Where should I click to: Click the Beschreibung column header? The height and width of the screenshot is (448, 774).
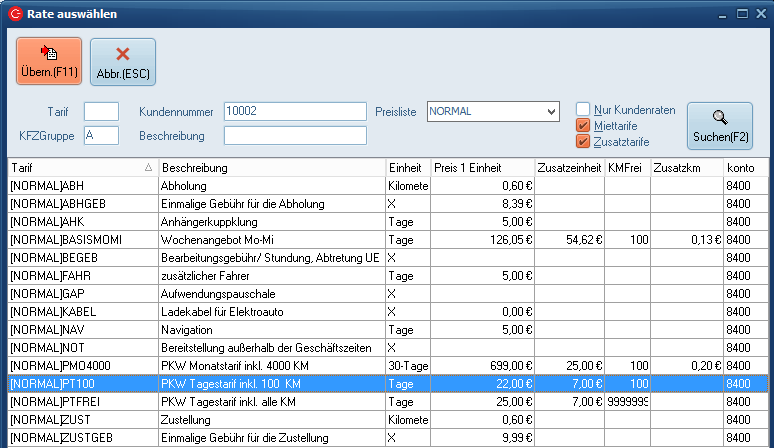coord(270,168)
